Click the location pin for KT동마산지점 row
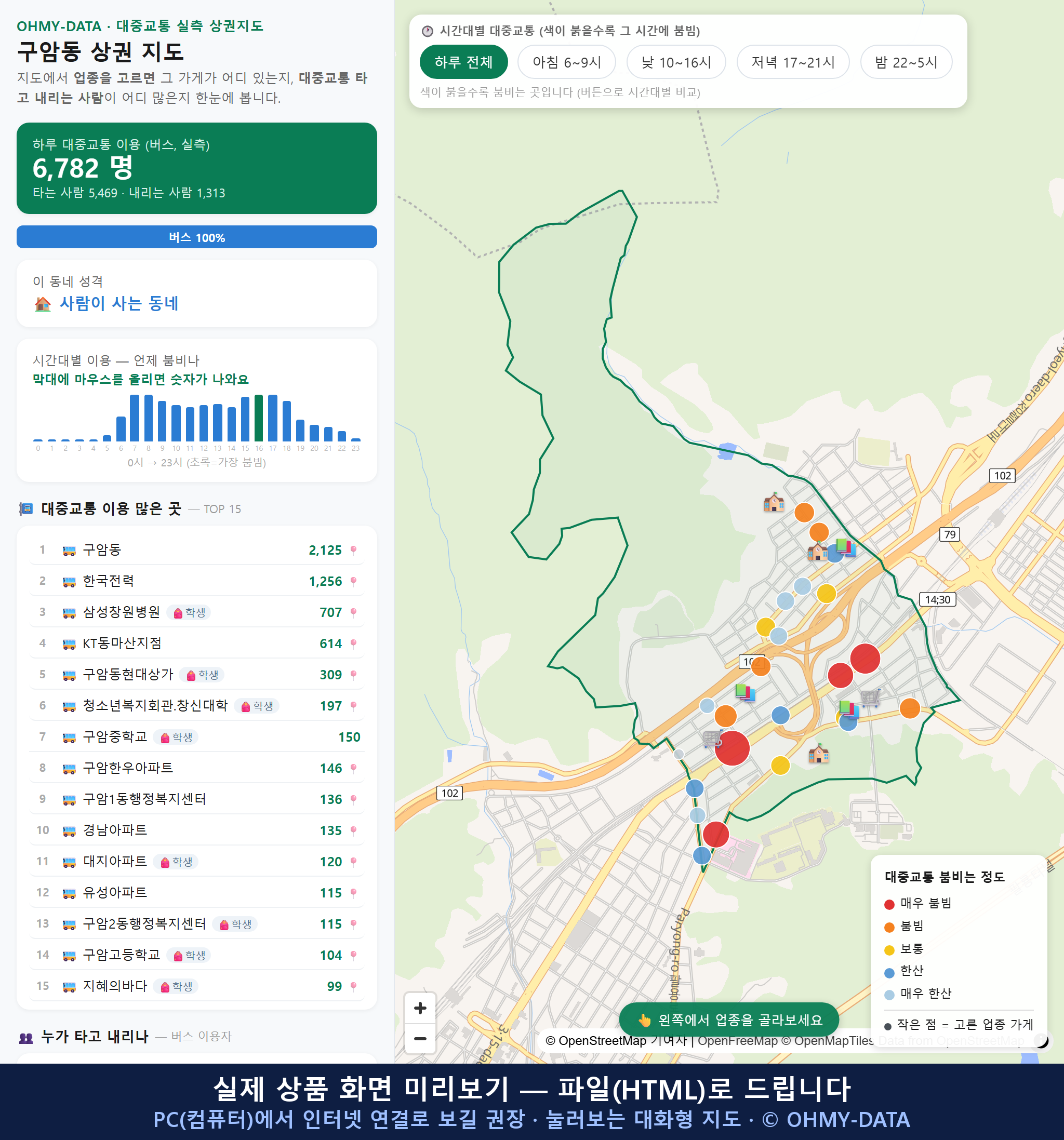 click(x=353, y=643)
